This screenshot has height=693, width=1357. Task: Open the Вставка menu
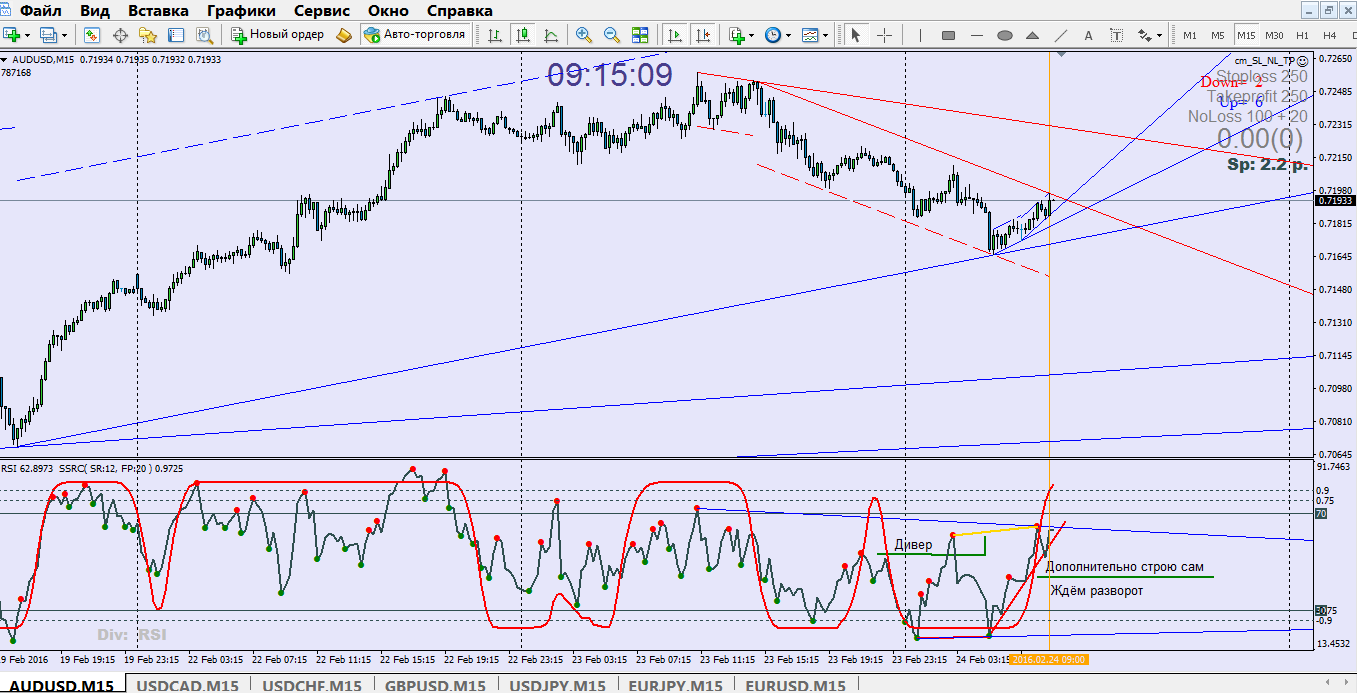pos(158,11)
